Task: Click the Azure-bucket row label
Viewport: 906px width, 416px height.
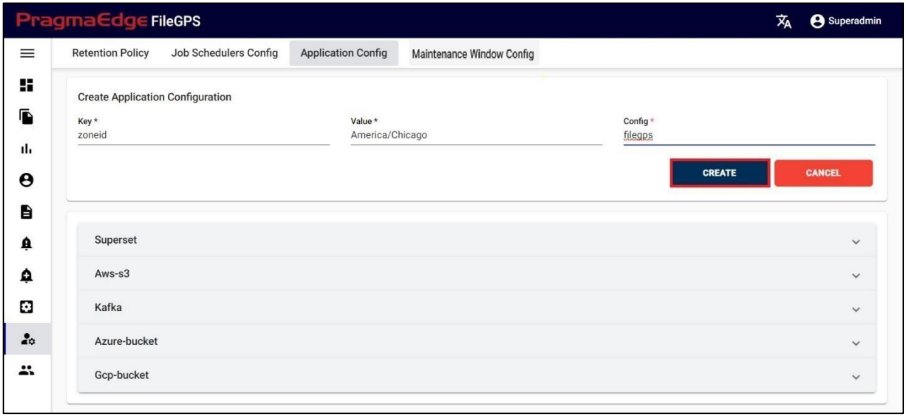Action: click(126, 341)
